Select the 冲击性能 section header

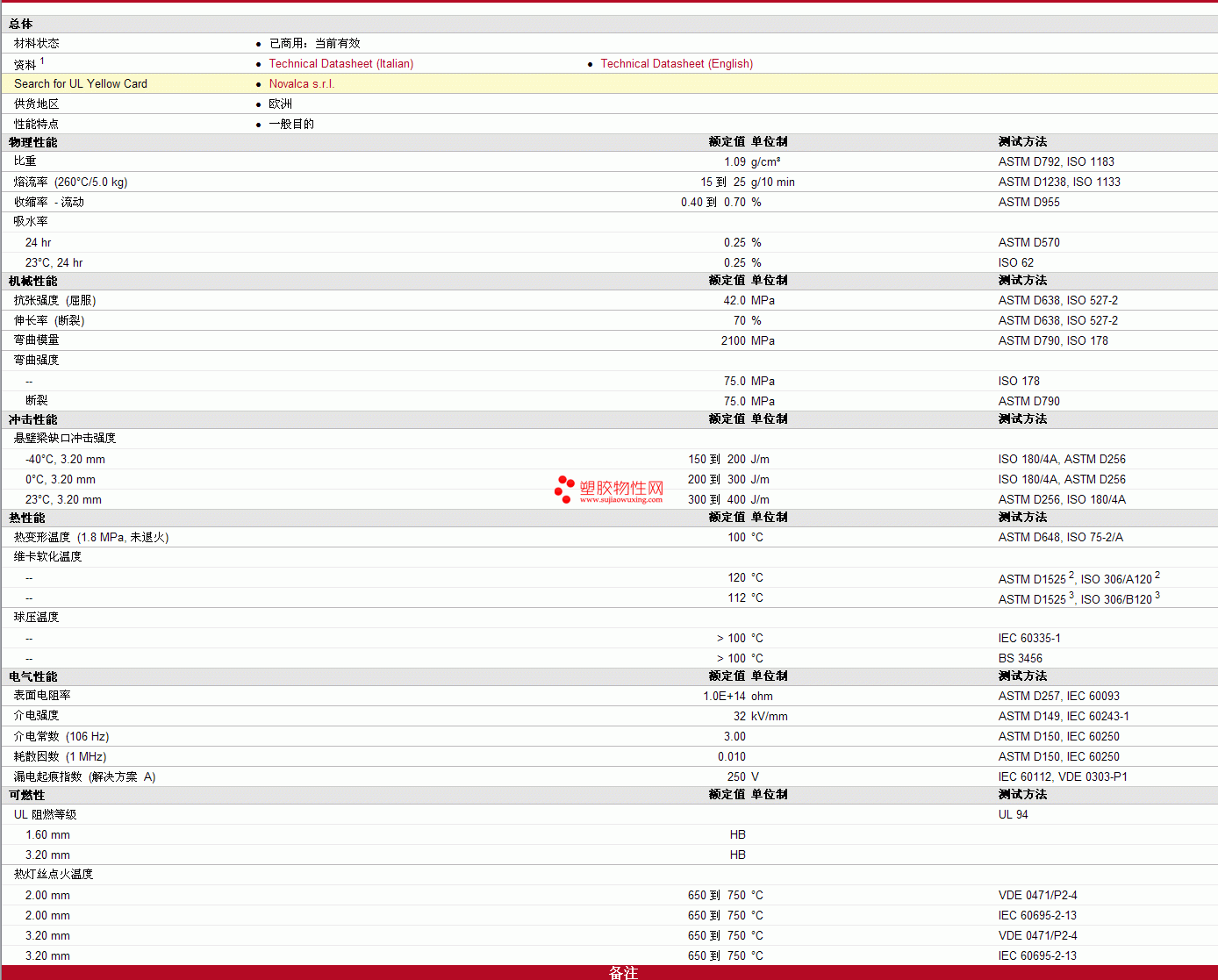tap(33, 419)
